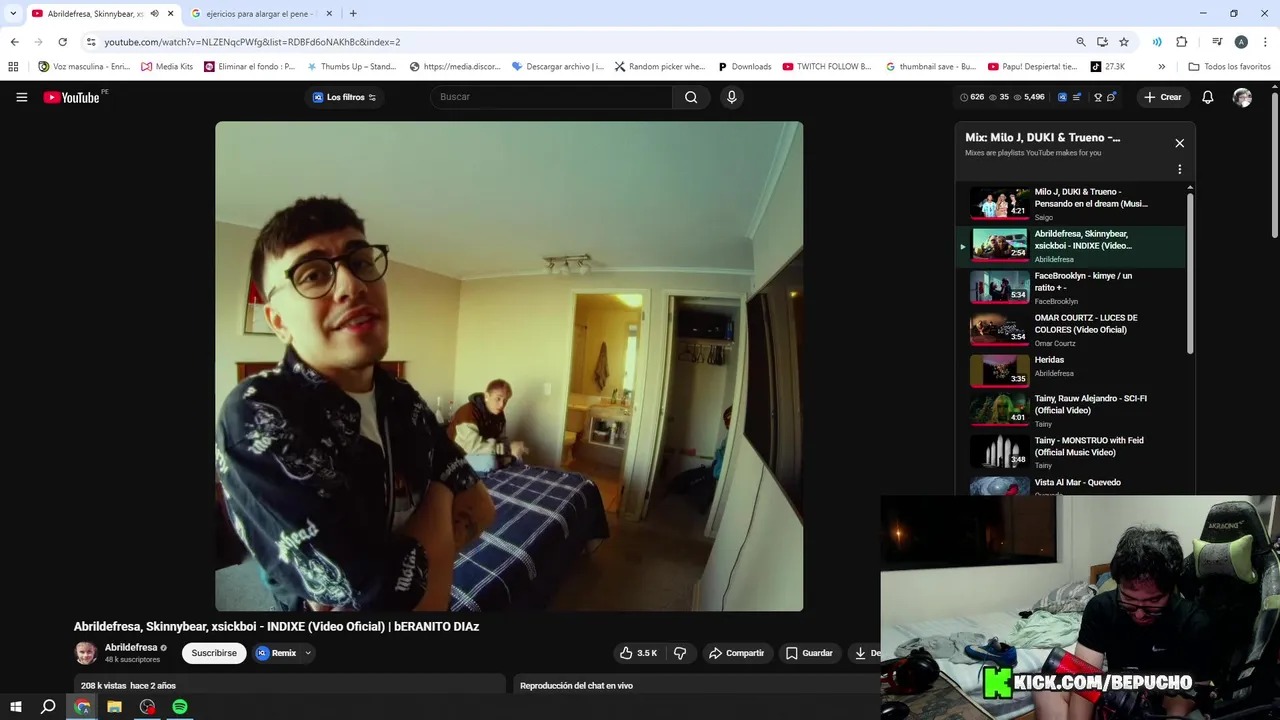Go back in browser history
Image resolution: width=1280 pixels, height=720 pixels.
[x=14, y=42]
